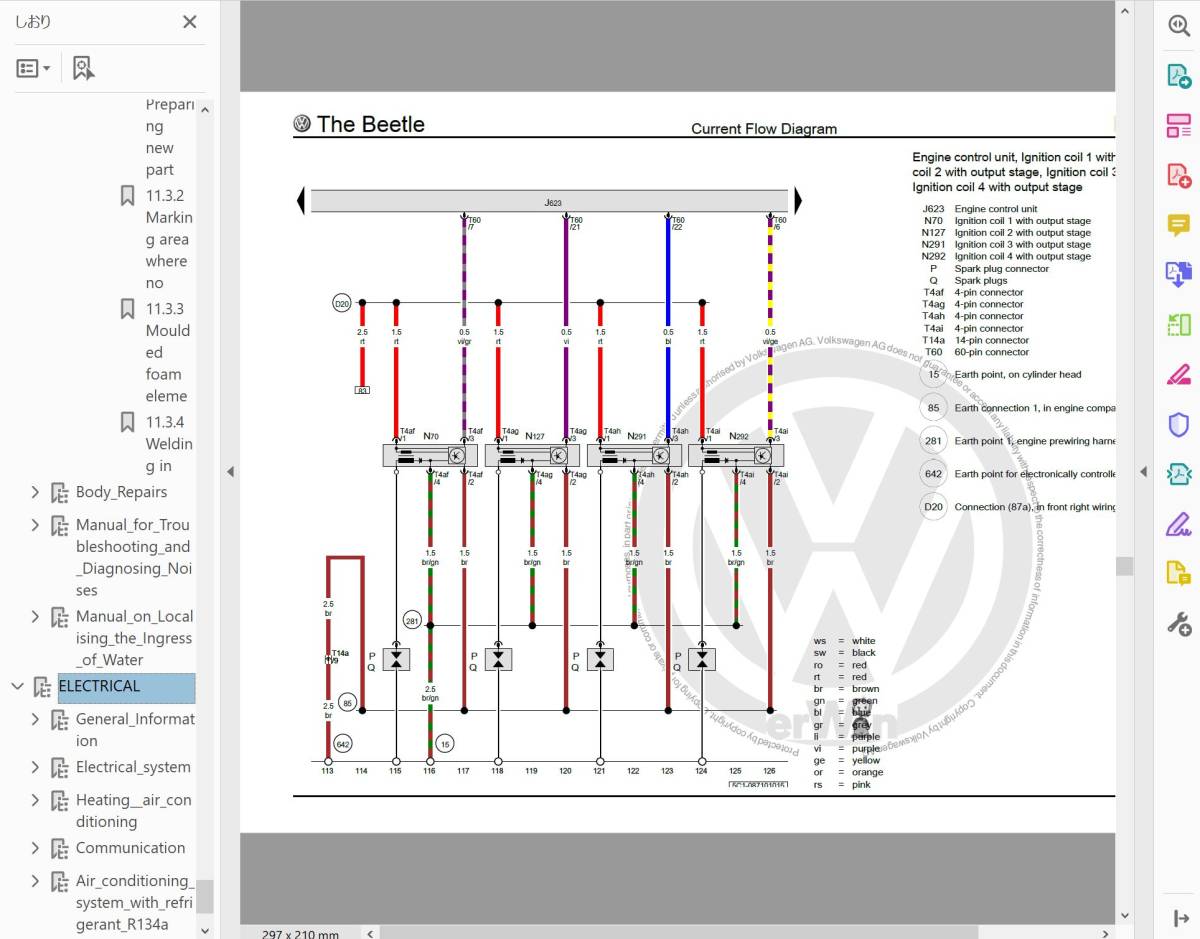The height and width of the screenshot is (939, 1200).
Task: Expand the Communication bookmark
Action: (35, 848)
